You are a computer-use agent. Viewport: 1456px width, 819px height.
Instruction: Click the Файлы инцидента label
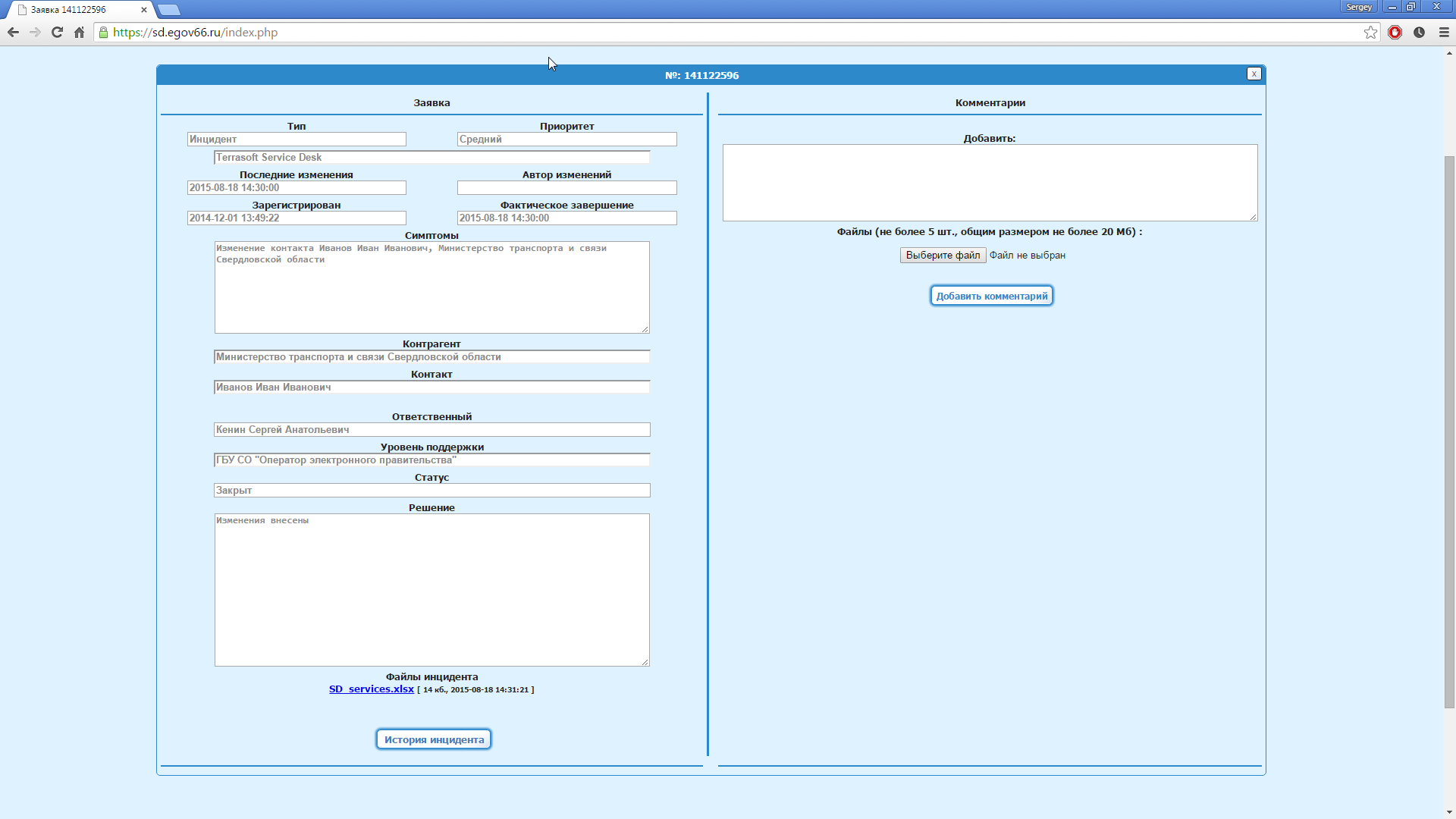tap(431, 677)
